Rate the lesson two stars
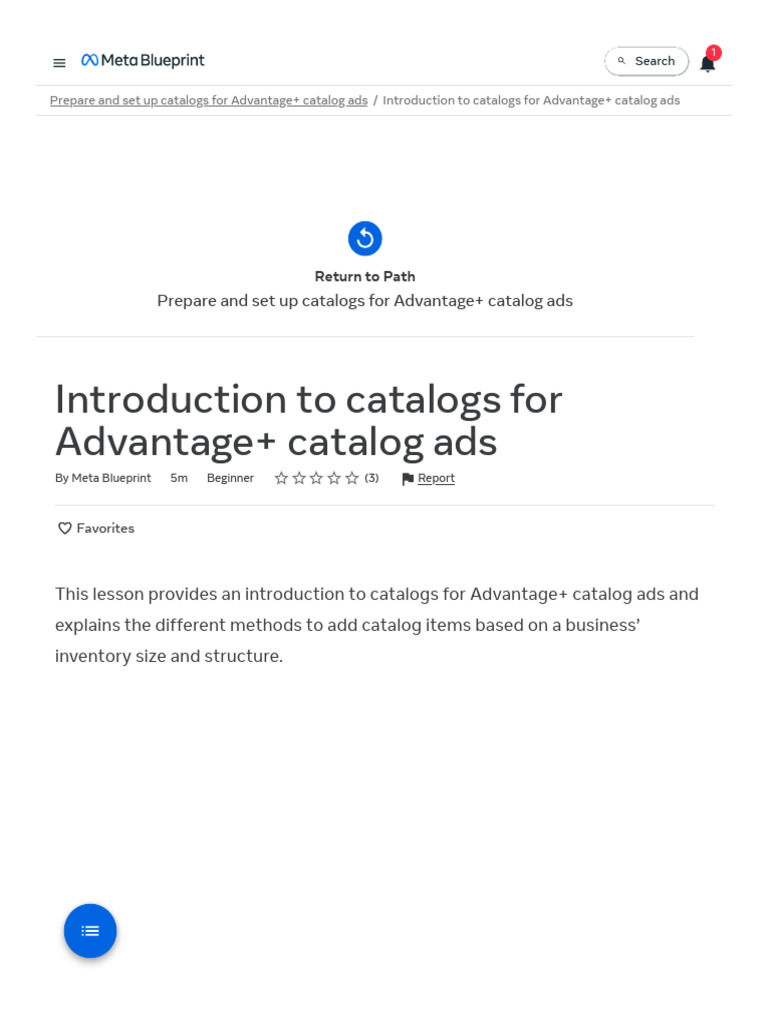This screenshot has height=1024, width=768. coord(299,478)
